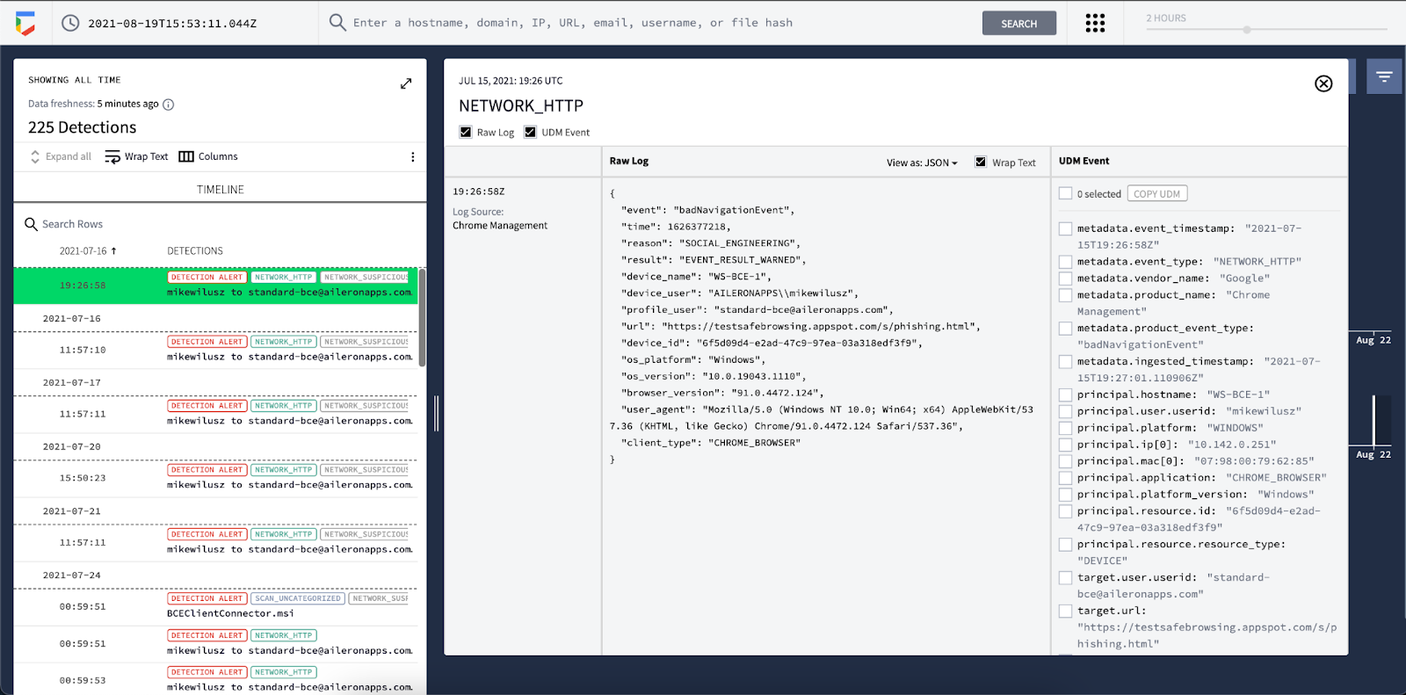
Task: Click the DETECTIONS column header
Action: 195,251
